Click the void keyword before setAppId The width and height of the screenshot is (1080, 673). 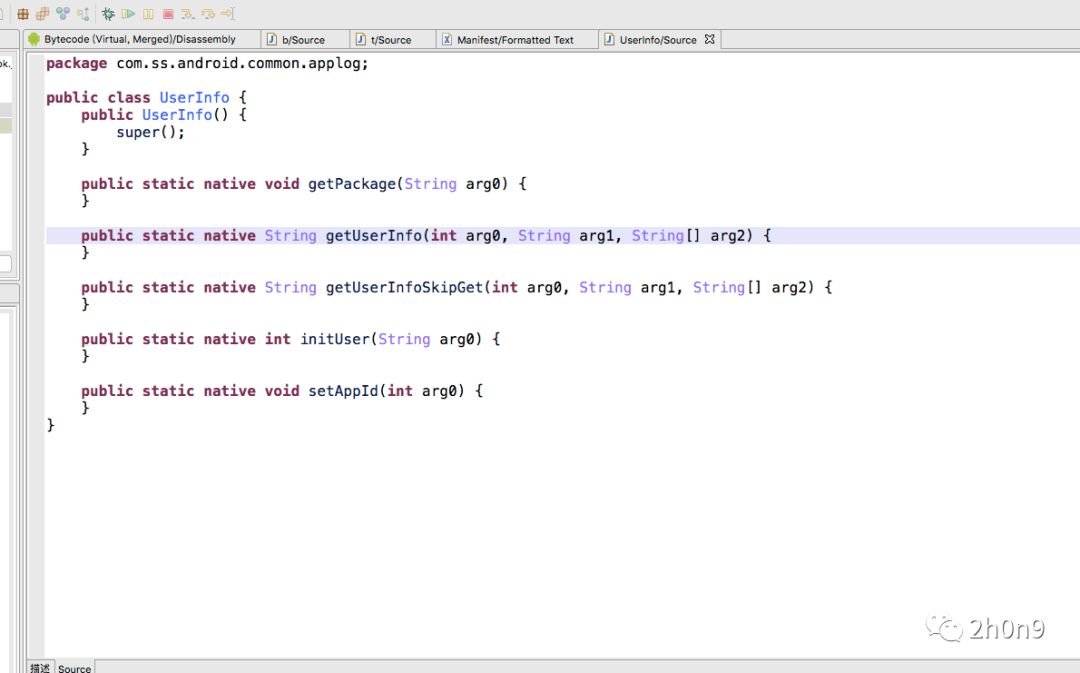pyautogui.click(x=282, y=391)
